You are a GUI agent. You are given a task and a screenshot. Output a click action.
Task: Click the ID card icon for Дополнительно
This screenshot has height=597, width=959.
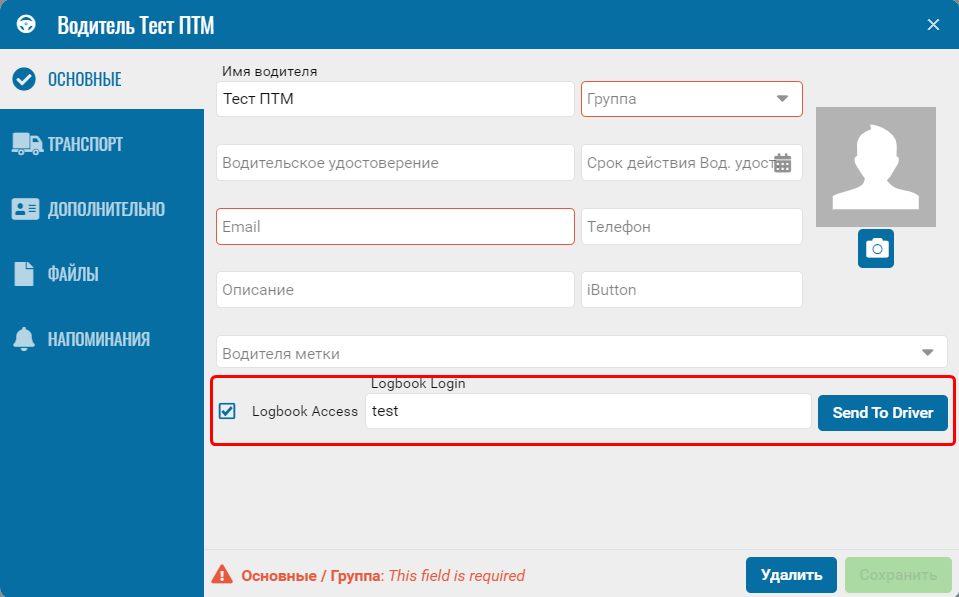click(x=25, y=209)
